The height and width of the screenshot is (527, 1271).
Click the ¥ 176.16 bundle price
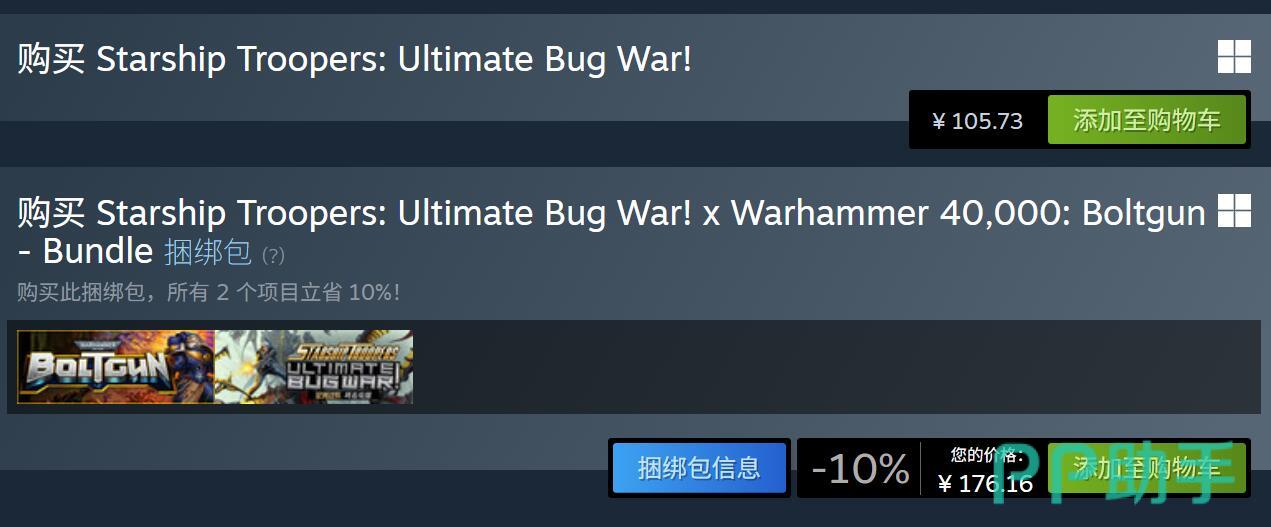[985, 484]
